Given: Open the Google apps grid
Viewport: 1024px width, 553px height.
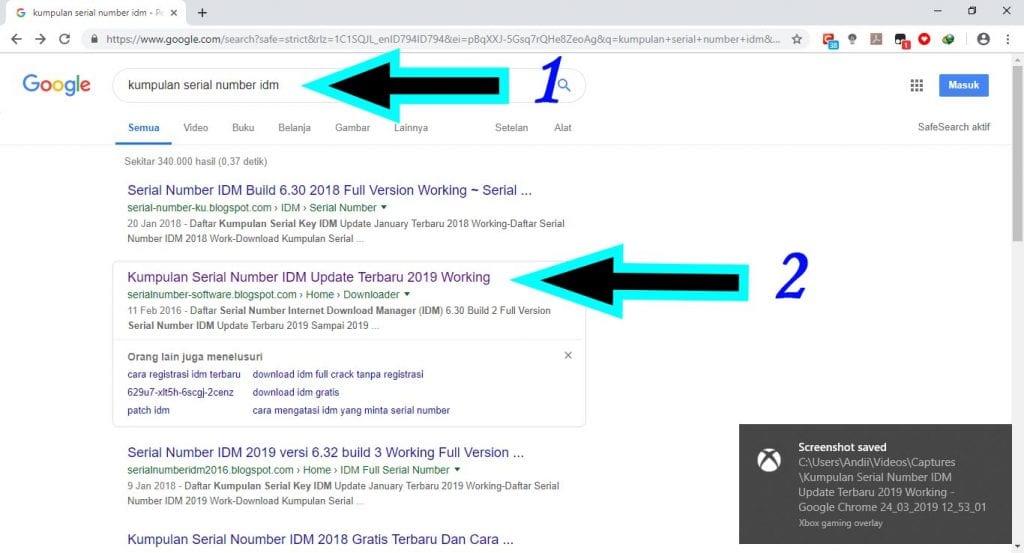Looking at the screenshot, I should coord(917,85).
